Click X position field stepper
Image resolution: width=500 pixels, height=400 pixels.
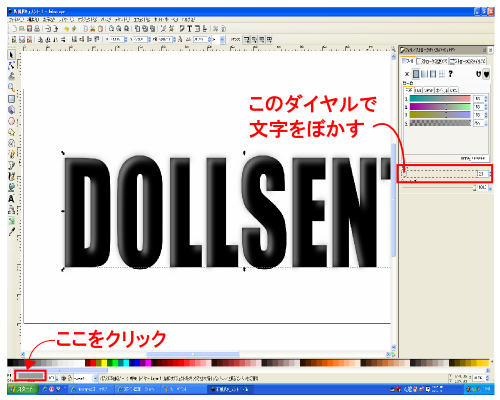126,39
